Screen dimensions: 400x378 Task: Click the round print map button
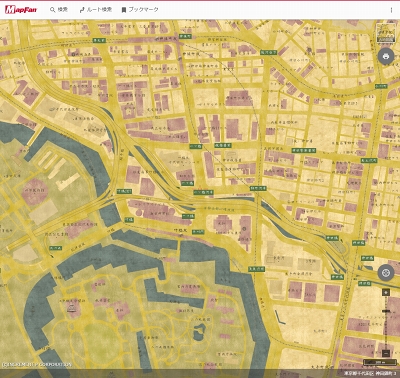386,56
